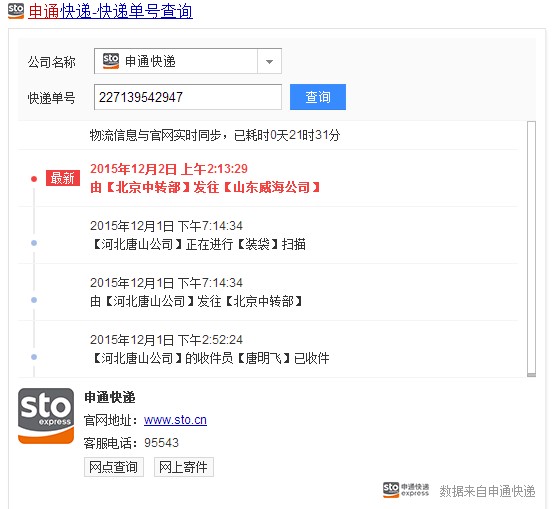Click the STO icon inside the company selector
The image size is (558, 509).
click(111, 61)
